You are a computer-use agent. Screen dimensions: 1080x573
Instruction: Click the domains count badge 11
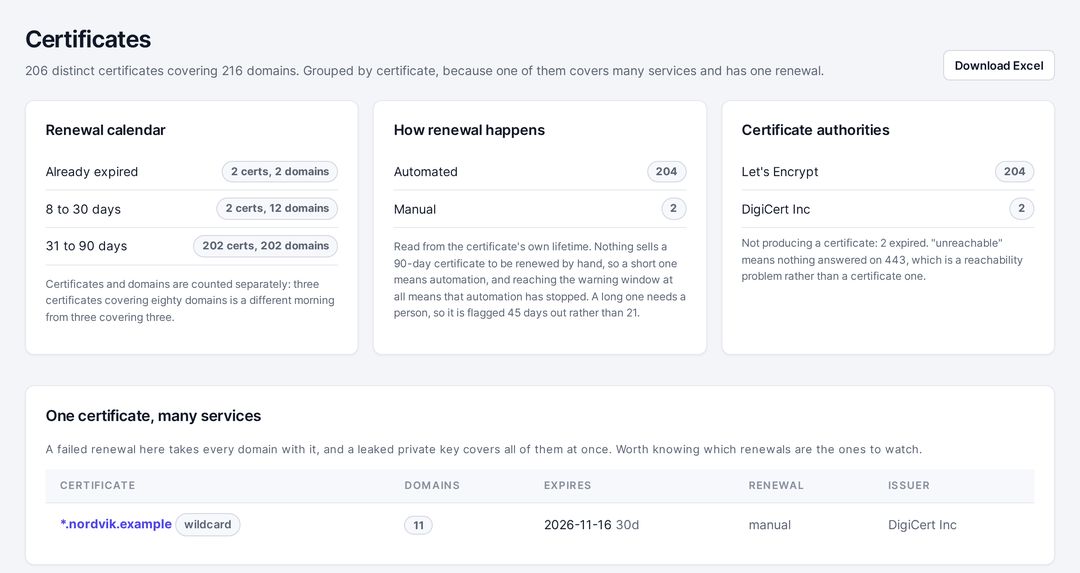(x=418, y=525)
